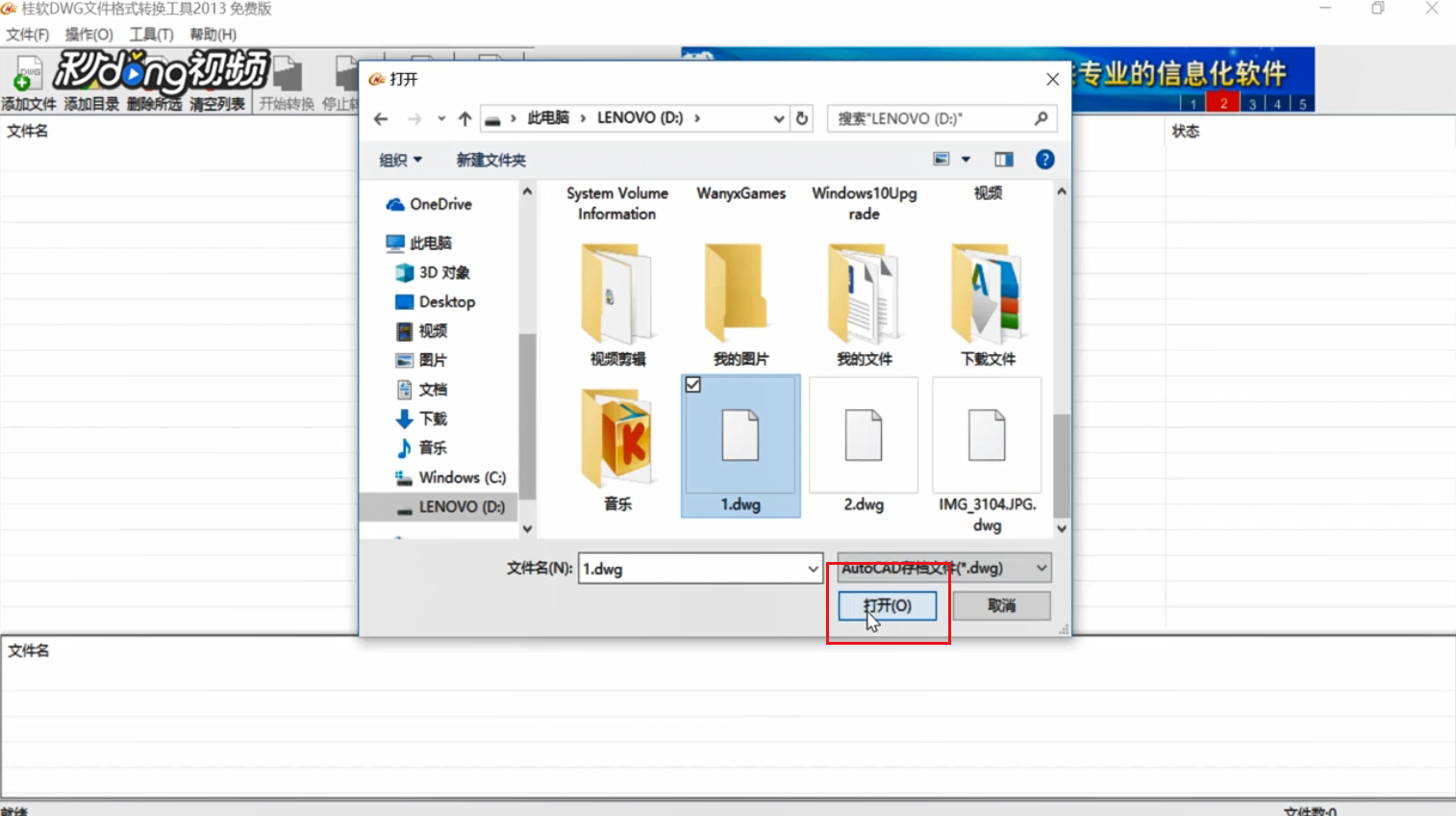Go up one folder level arrow
The width and height of the screenshot is (1456, 816).
tap(464, 118)
